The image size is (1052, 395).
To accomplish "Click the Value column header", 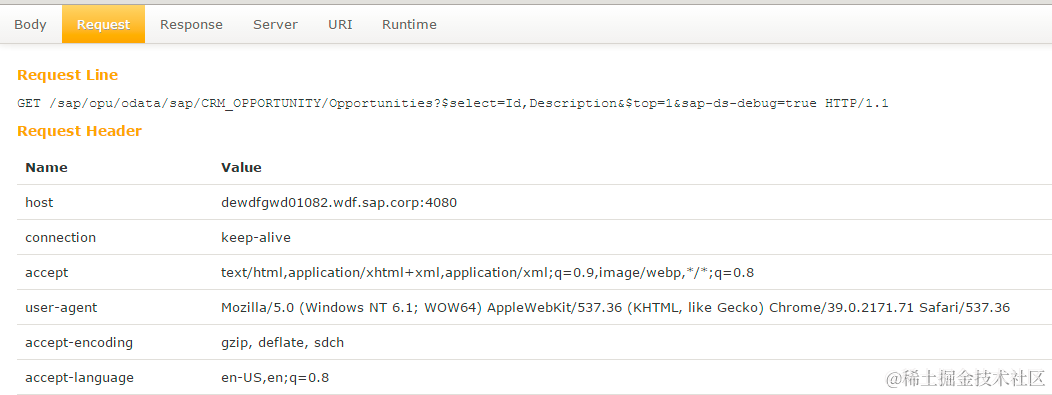I will (242, 167).
